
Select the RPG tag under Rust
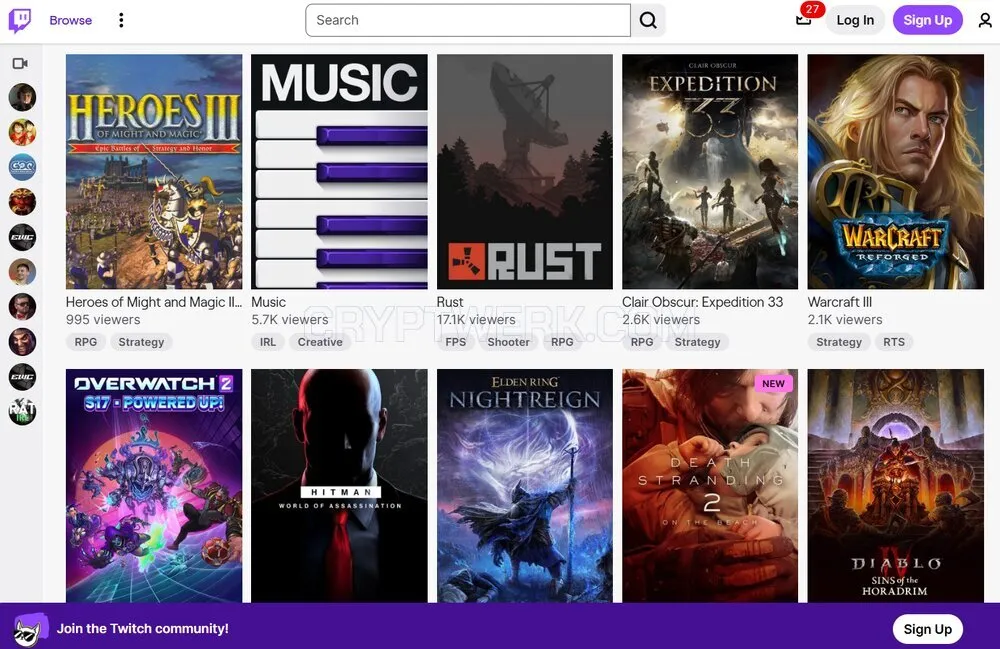pos(562,342)
